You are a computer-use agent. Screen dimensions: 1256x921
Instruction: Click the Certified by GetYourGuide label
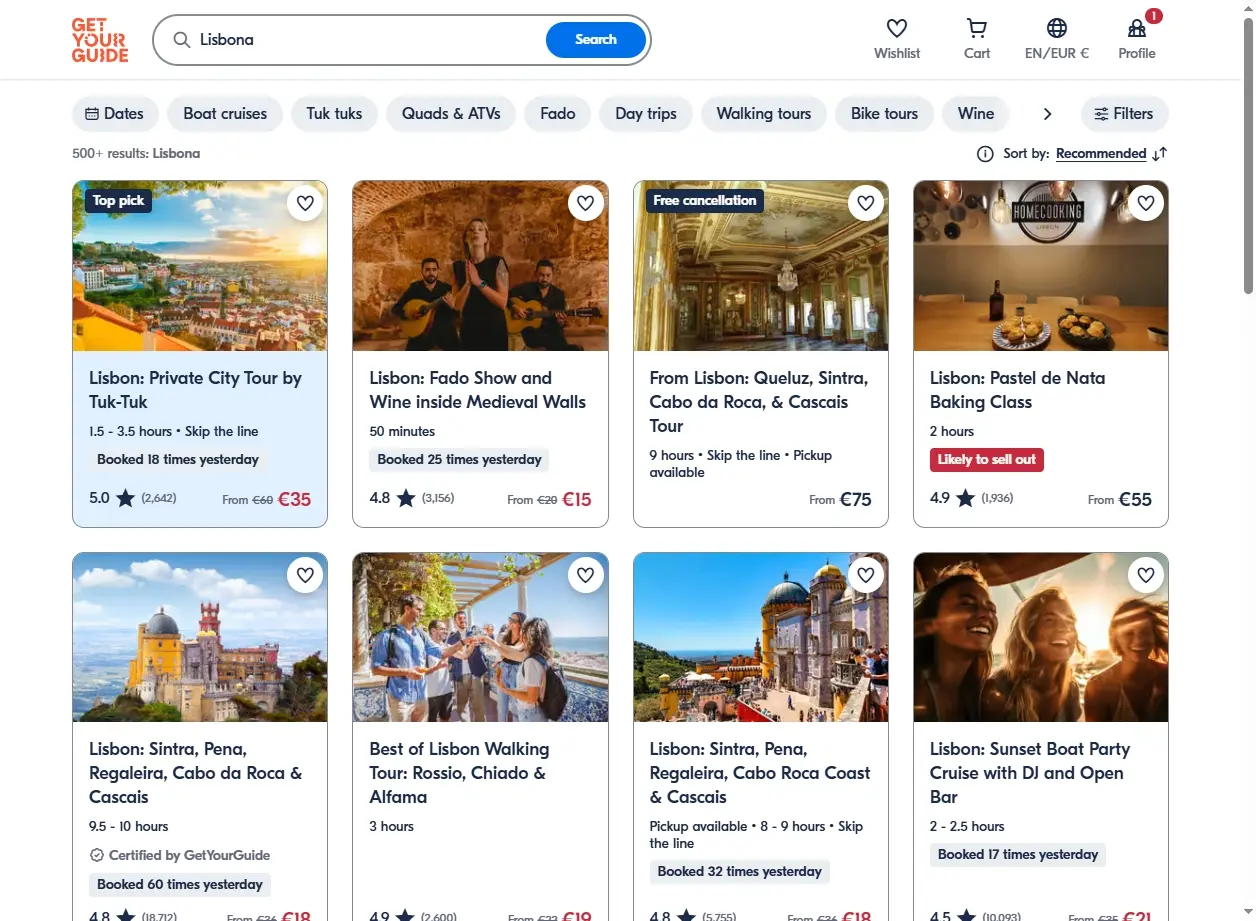point(180,855)
